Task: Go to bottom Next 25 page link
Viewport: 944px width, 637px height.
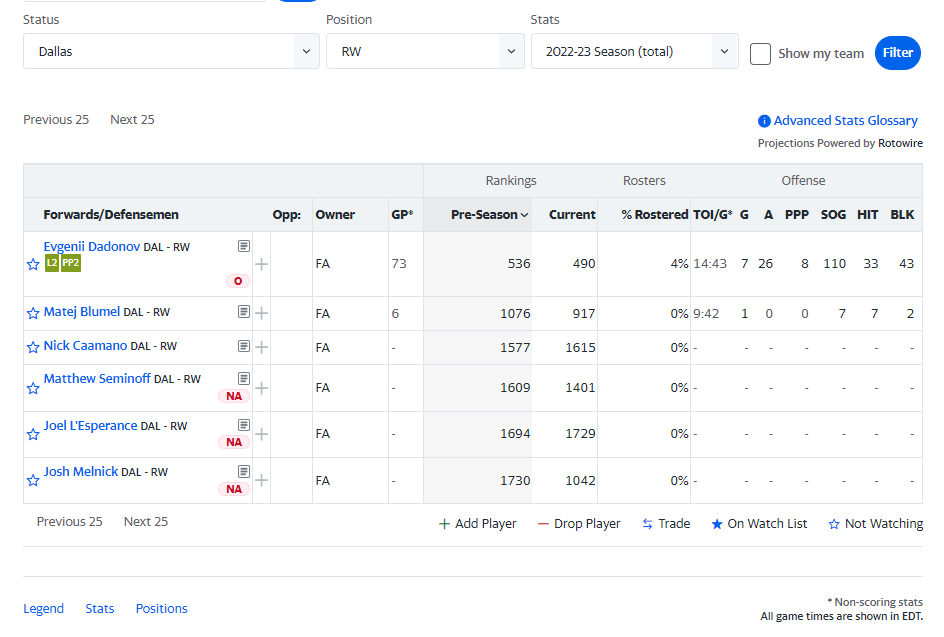Action: pos(146,522)
